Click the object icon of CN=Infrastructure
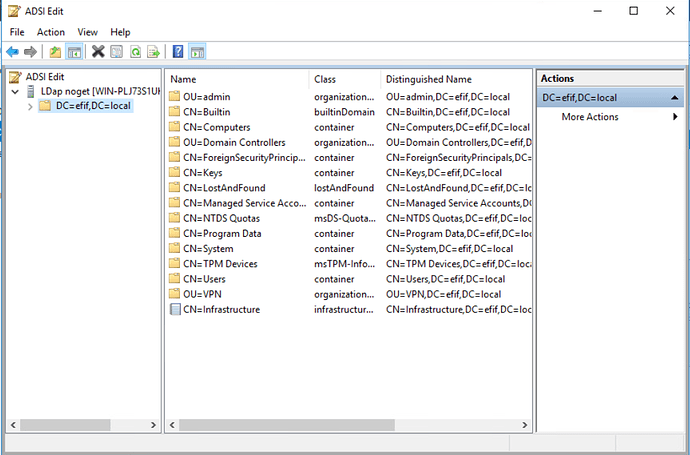This screenshot has height=455, width=690. click(175, 309)
